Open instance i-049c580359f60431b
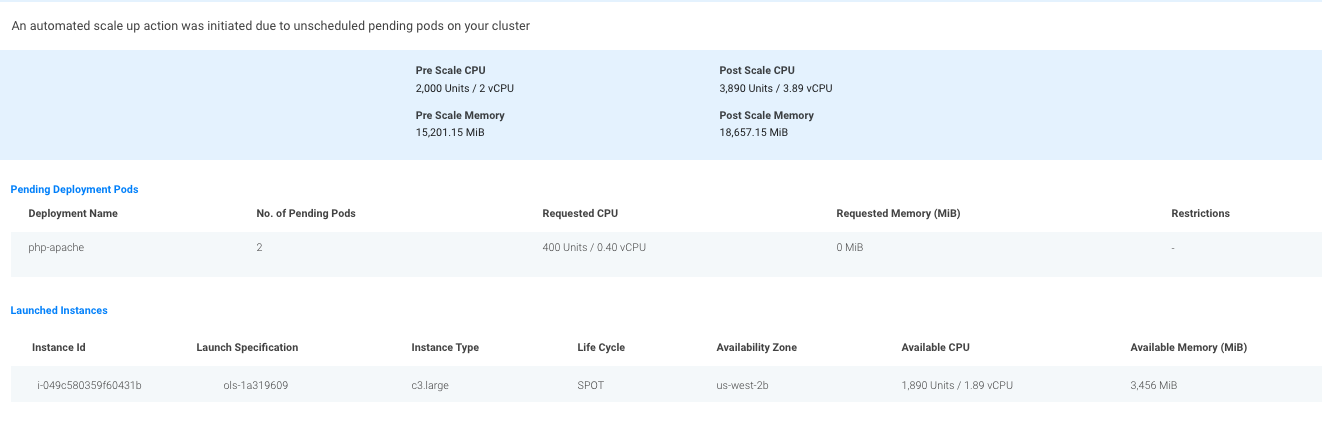This screenshot has width=1322, height=435. tap(89, 385)
